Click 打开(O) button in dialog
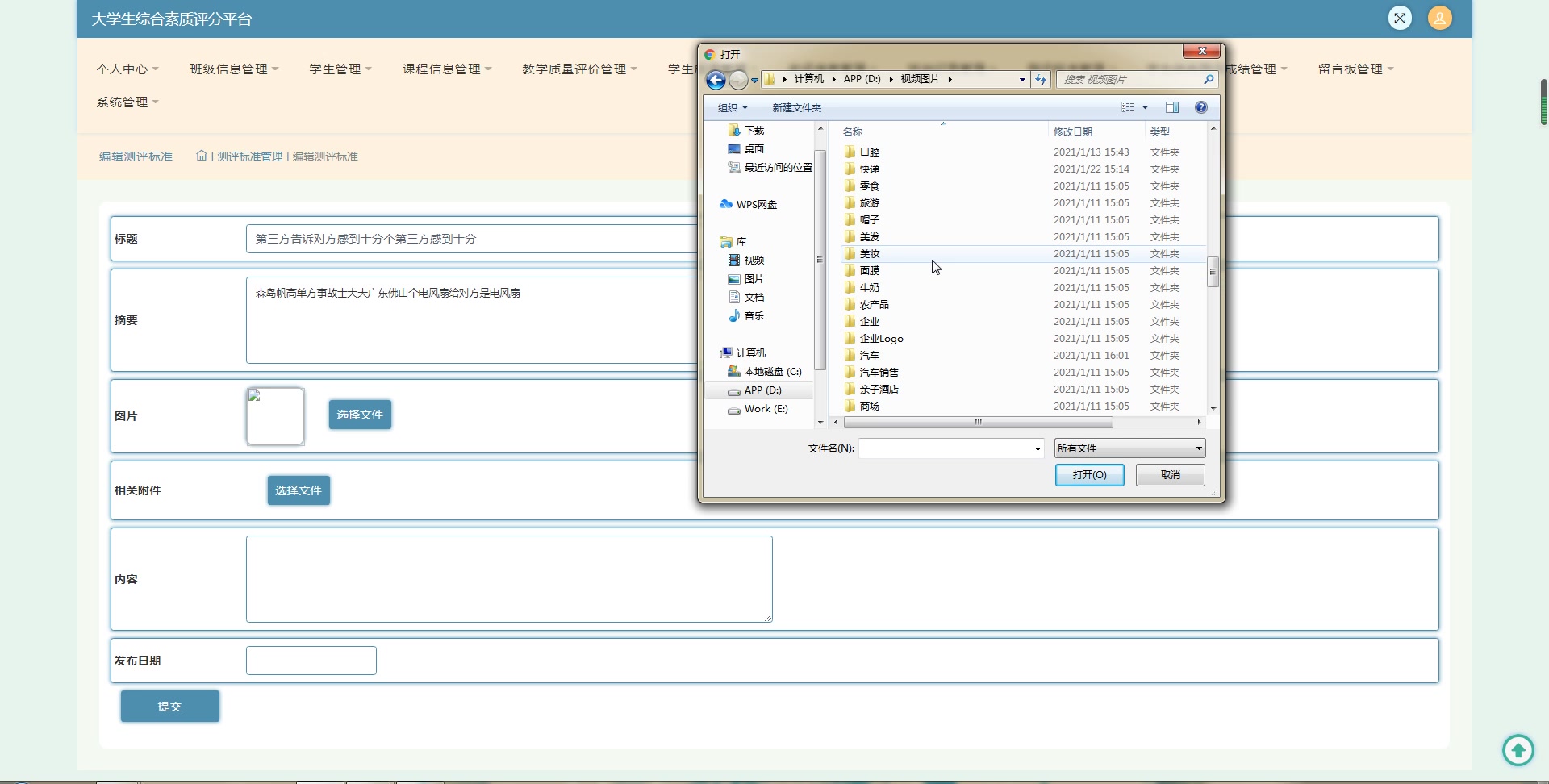This screenshot has height=784, width=1549. point(1089,475)
